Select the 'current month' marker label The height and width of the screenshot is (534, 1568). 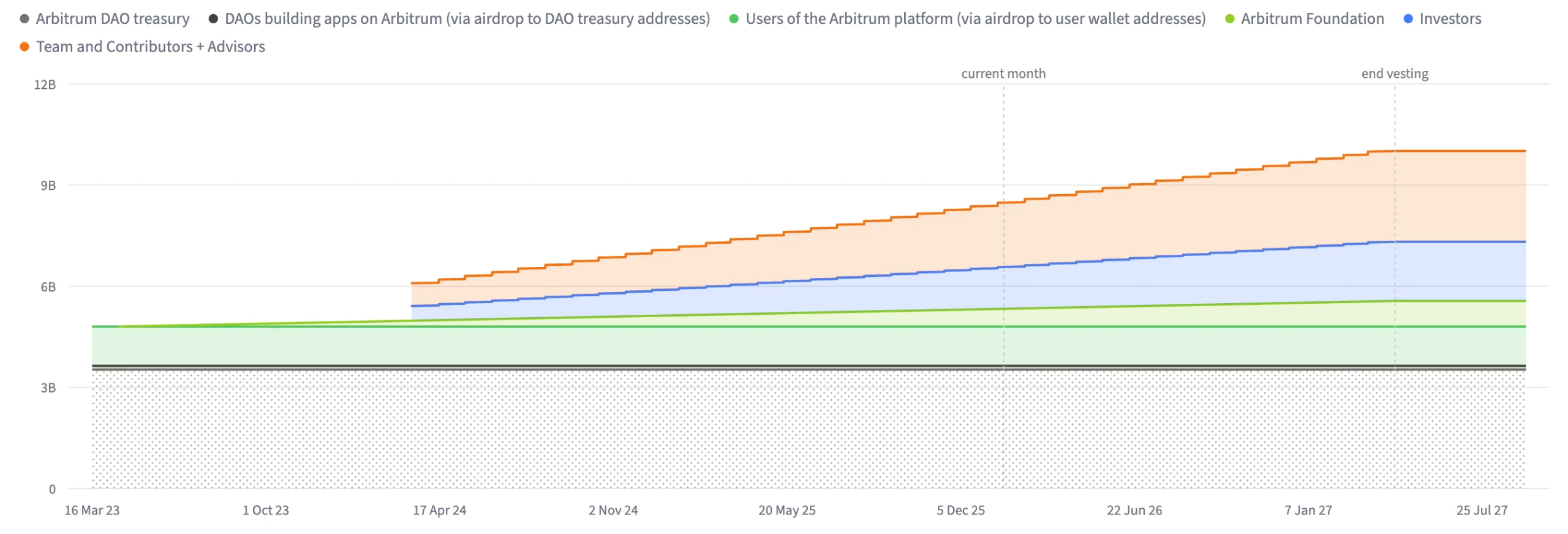(x=1003, y=73)
